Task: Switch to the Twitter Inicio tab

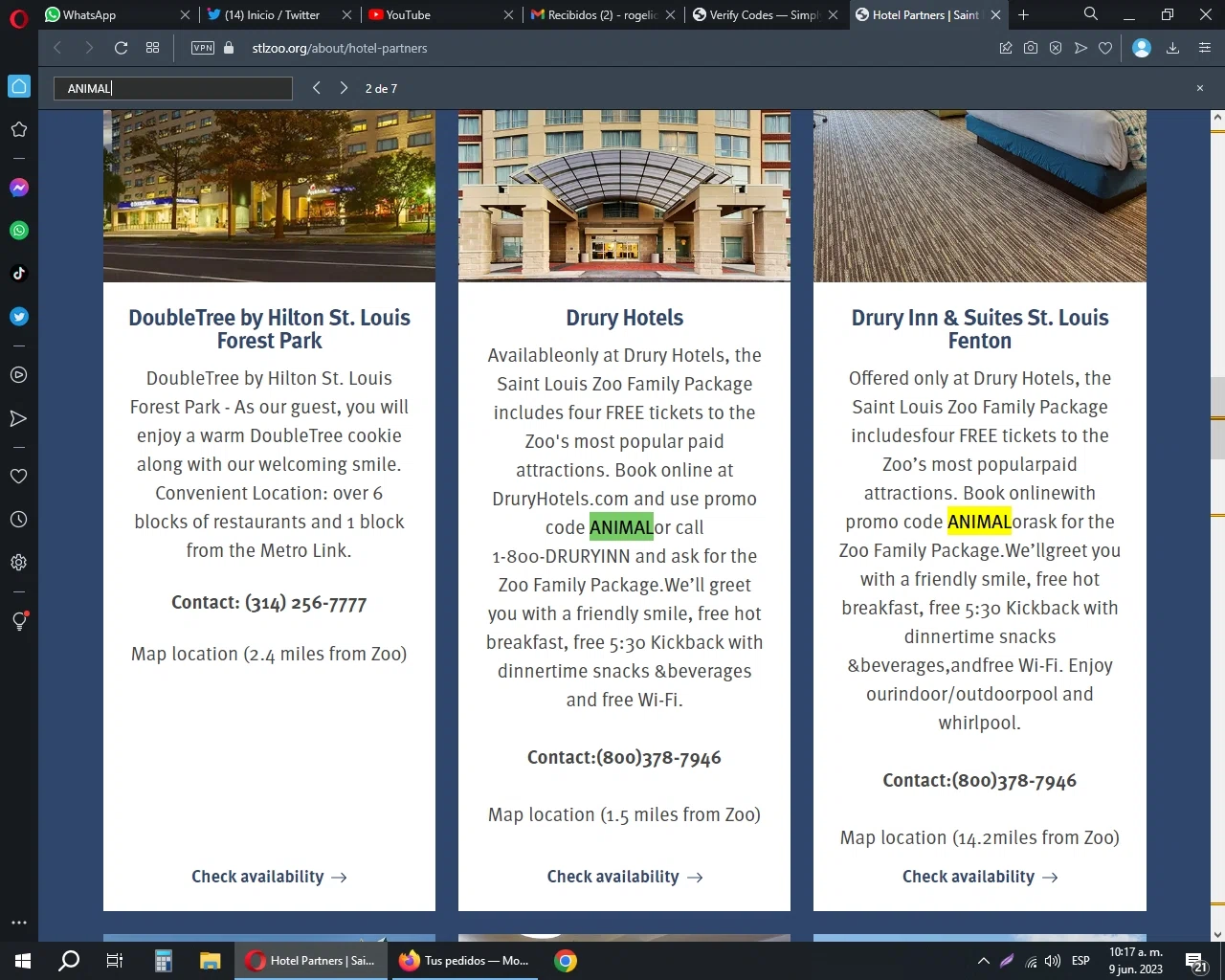Action: coord(278,14)
